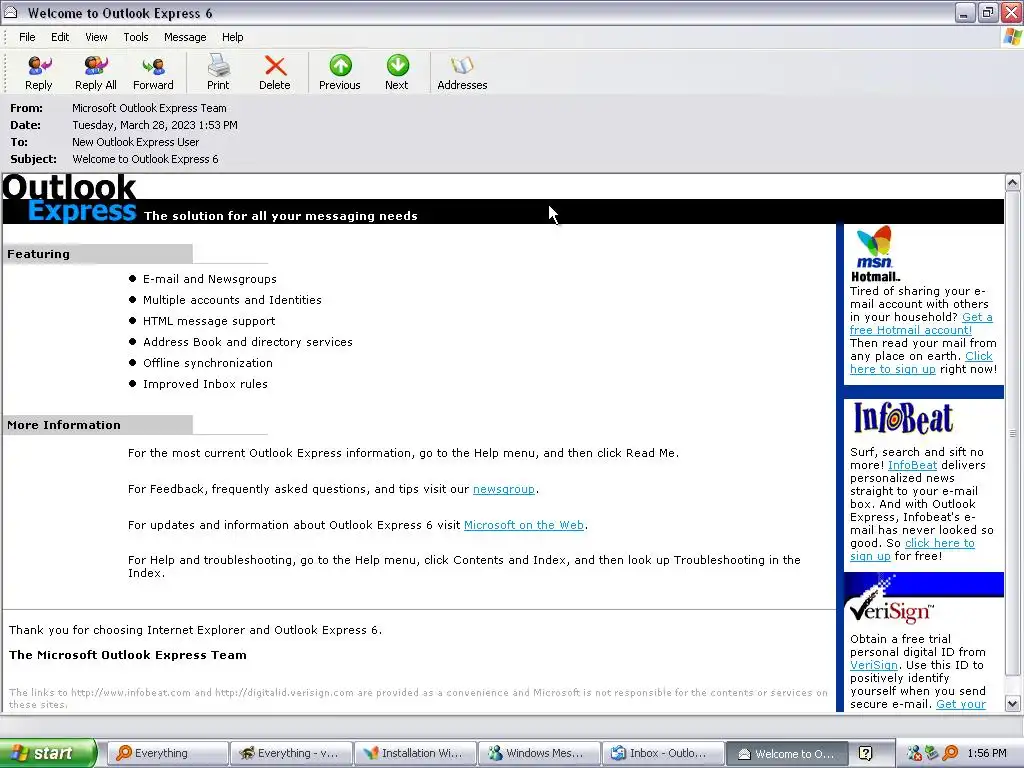Click the subject 'Welcome to Outlook Express 6'
The height and width of the screenshot is (768, 1024).
tap(146, 159)
